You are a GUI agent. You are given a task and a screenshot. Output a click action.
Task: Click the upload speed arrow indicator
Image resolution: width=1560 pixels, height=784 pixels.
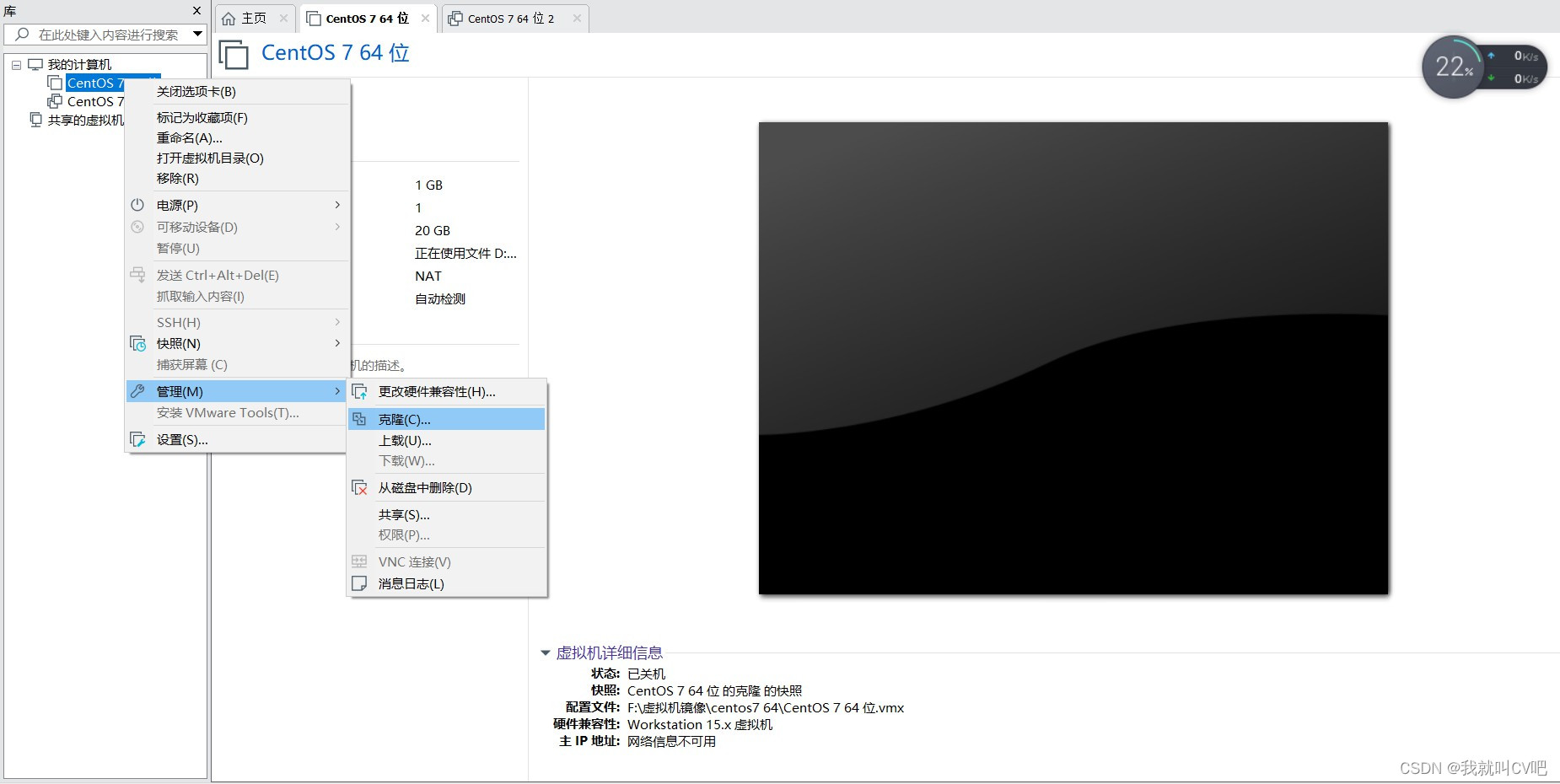click(1491, 56)
